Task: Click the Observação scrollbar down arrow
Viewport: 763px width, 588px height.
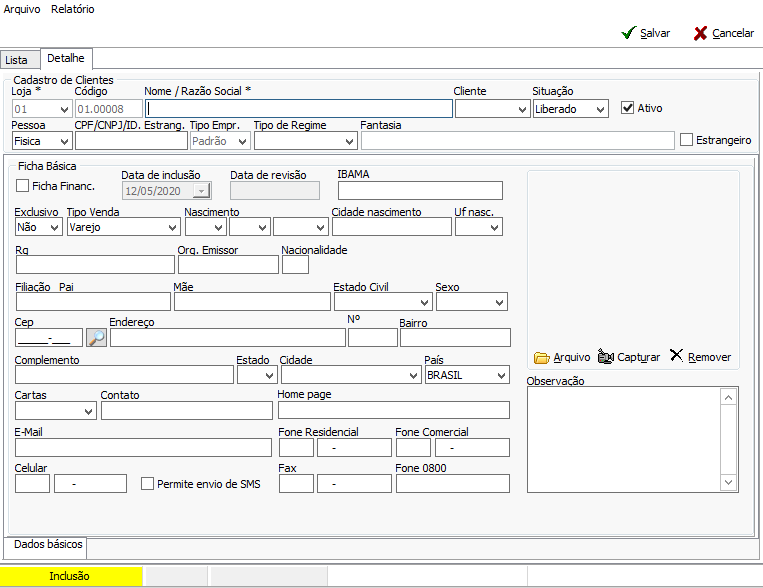Action: coord(728,482)
